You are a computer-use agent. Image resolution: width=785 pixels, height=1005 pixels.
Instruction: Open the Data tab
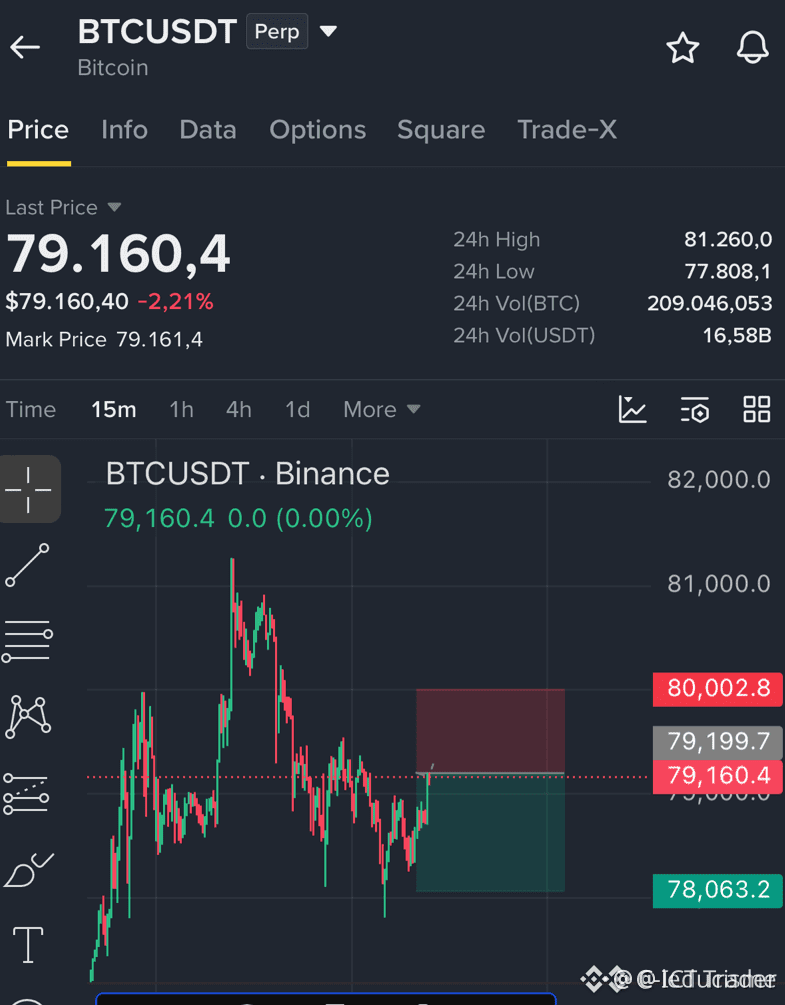pos(208,130)
